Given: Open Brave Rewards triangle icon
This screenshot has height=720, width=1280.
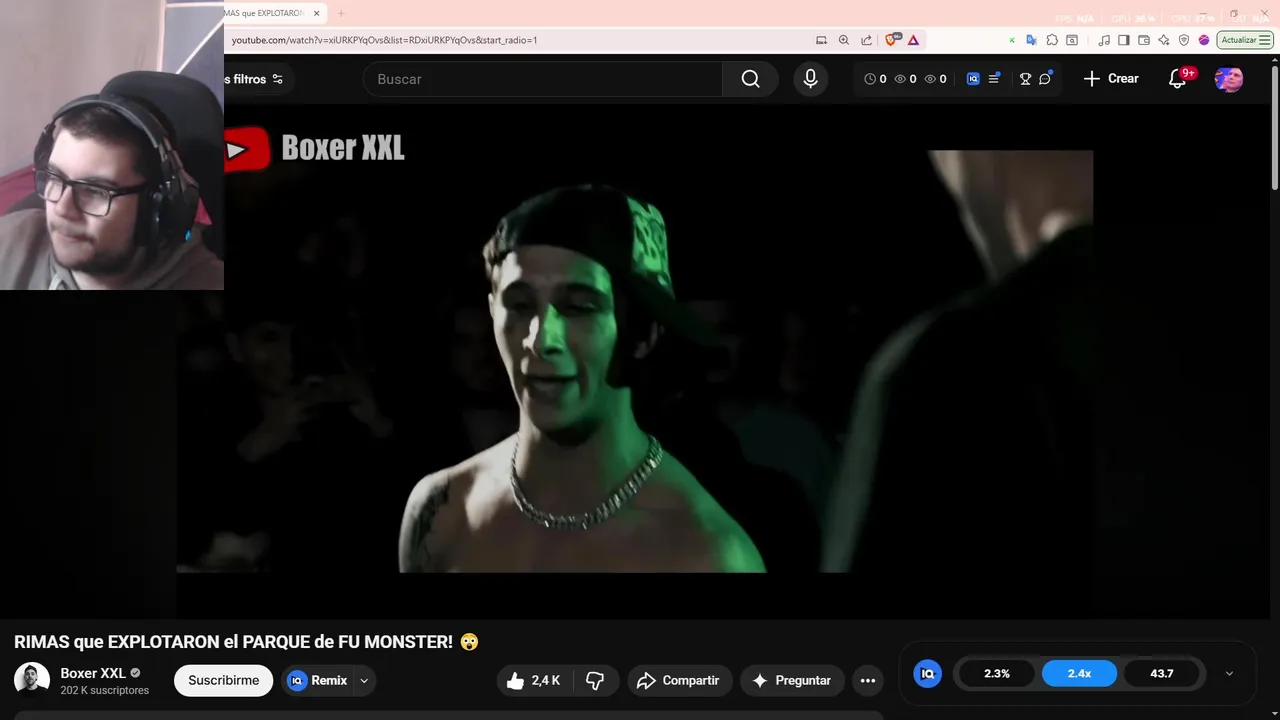Looking at the screenshot, I should click(x=913, y=40).
